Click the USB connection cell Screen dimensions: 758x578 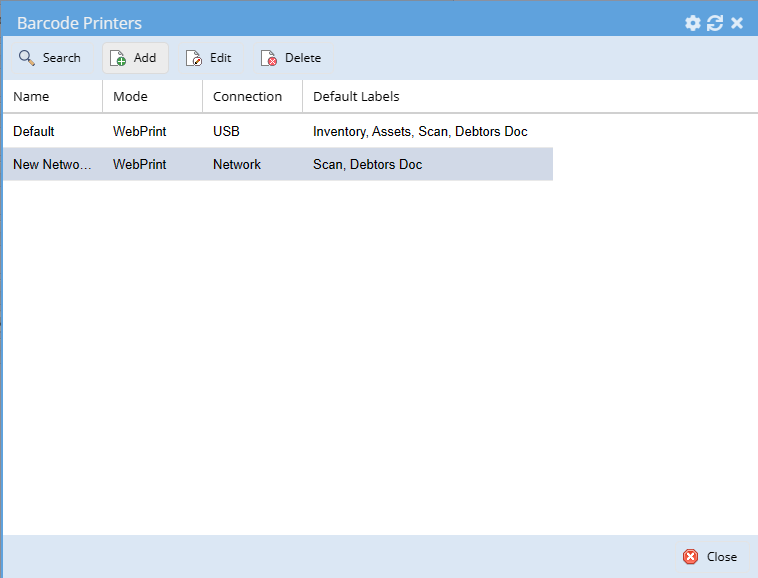point(226,131)
